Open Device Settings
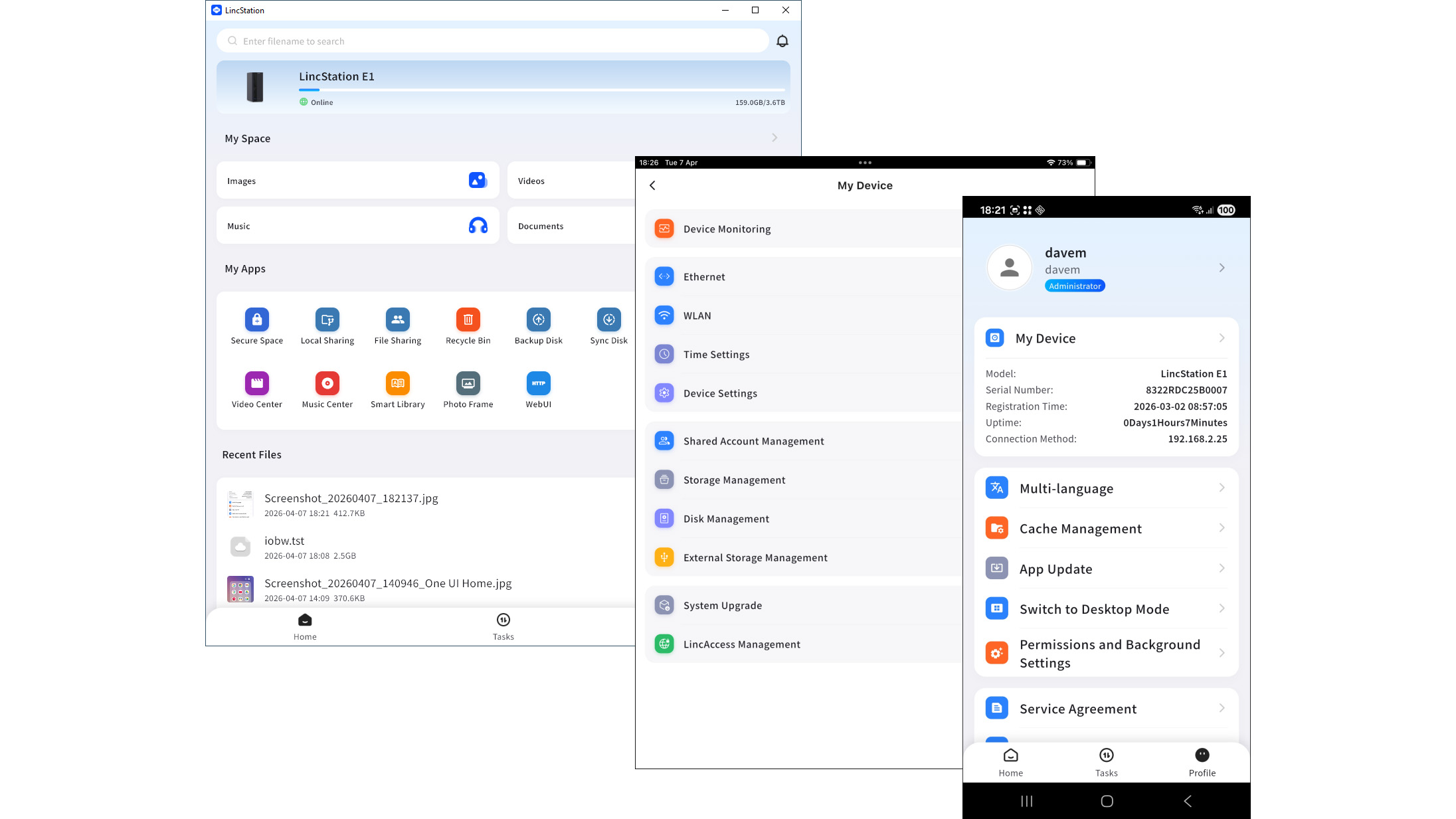 coord(804,393)
